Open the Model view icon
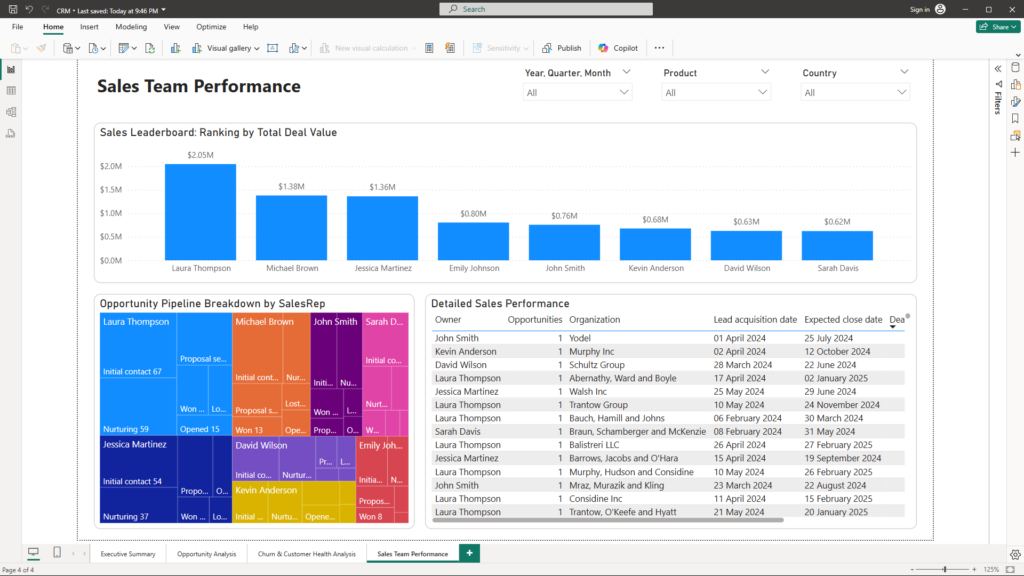This screenshot has width=1024, height=576. 11,112
